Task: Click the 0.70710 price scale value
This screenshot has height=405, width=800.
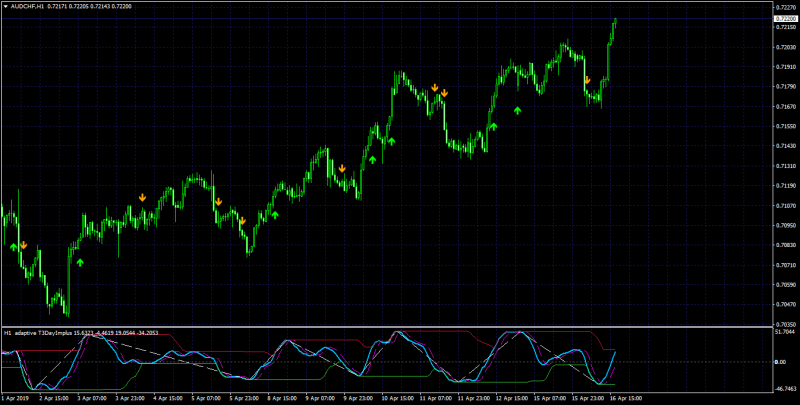Action: click(786, 265)
